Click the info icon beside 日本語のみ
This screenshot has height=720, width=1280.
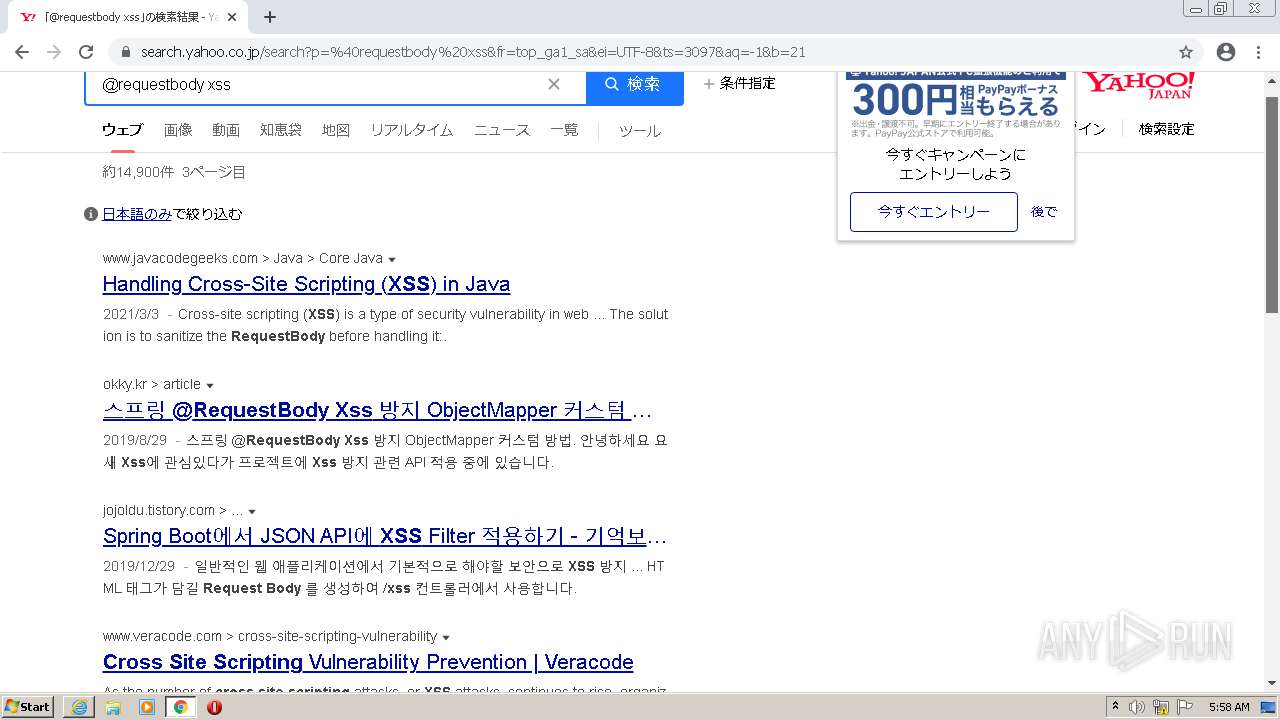click(x=91, y=214)
